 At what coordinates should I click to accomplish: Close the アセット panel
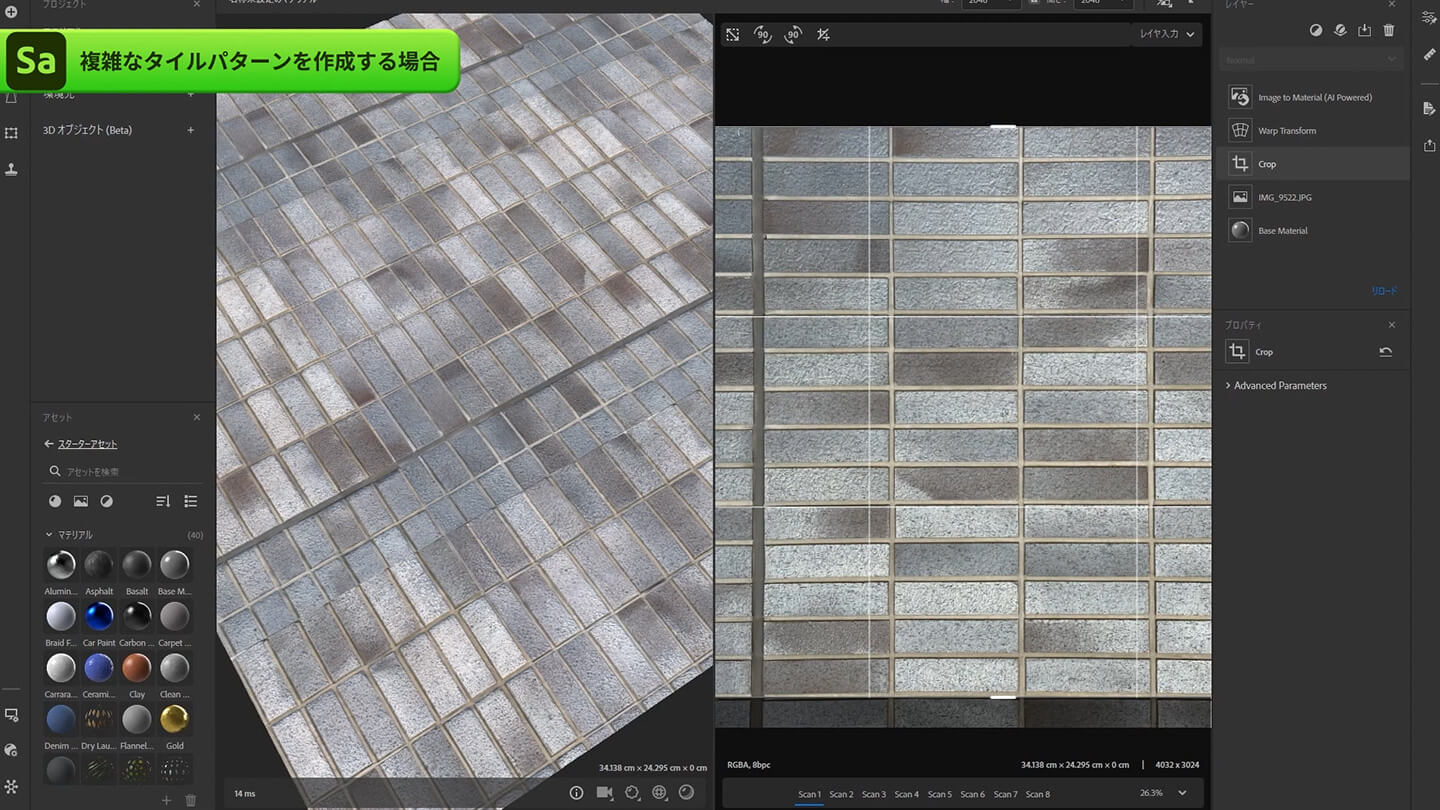(196, 417)
